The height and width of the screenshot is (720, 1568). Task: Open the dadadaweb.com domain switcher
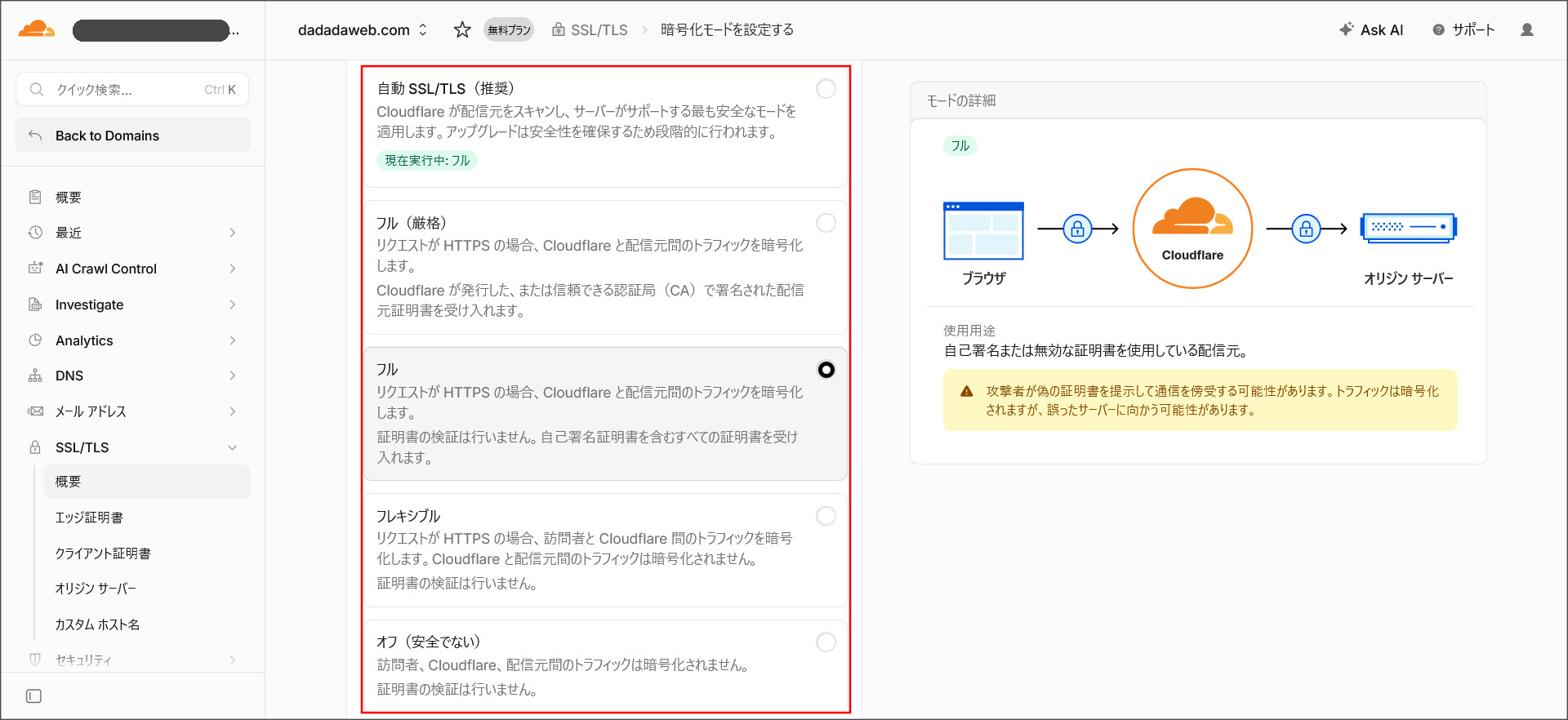363,30
